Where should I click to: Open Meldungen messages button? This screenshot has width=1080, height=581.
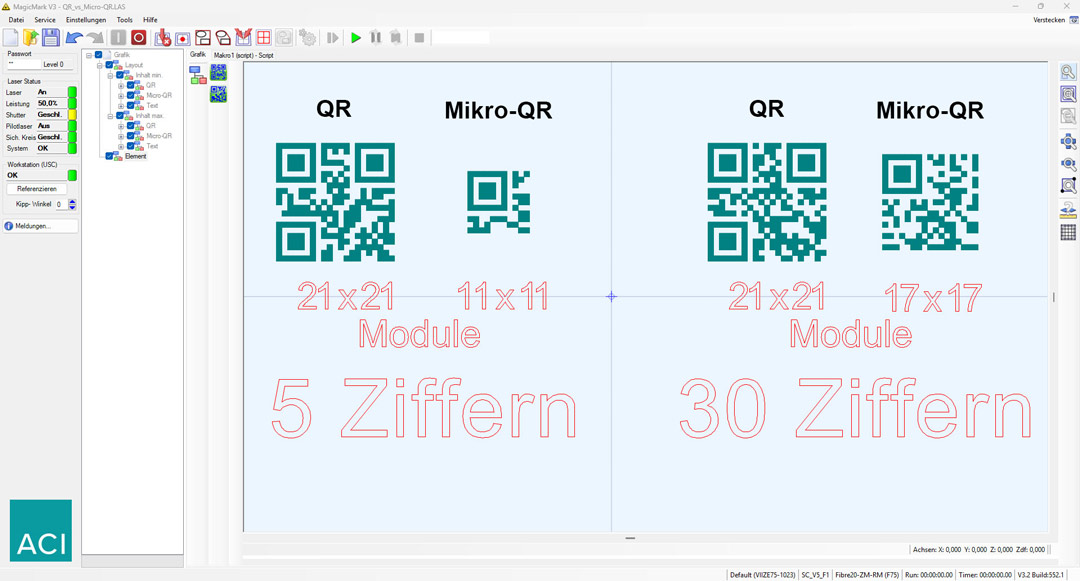(x=38, y=226)
